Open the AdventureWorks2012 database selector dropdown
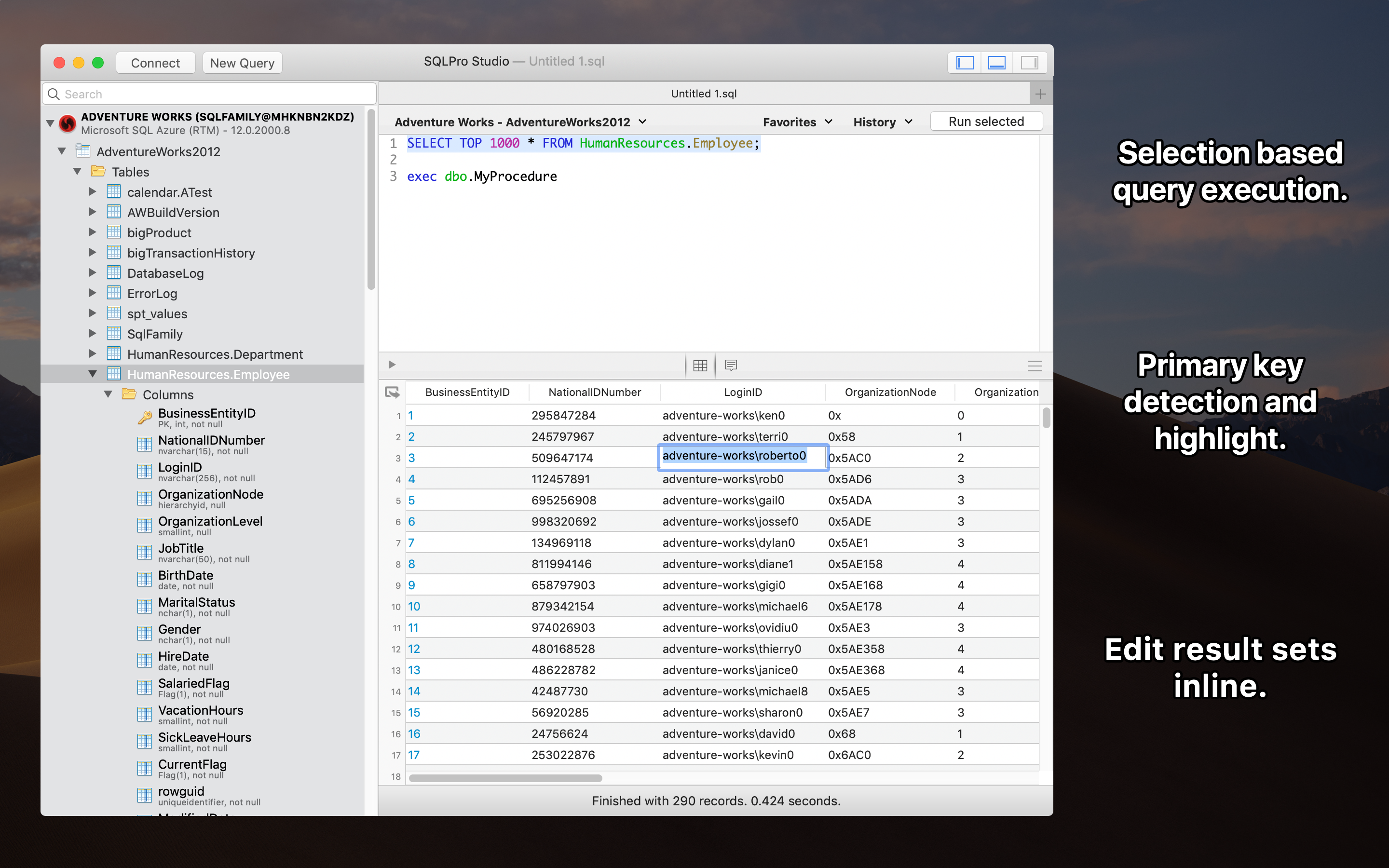 pyautogui.click(x=520, y=122)
